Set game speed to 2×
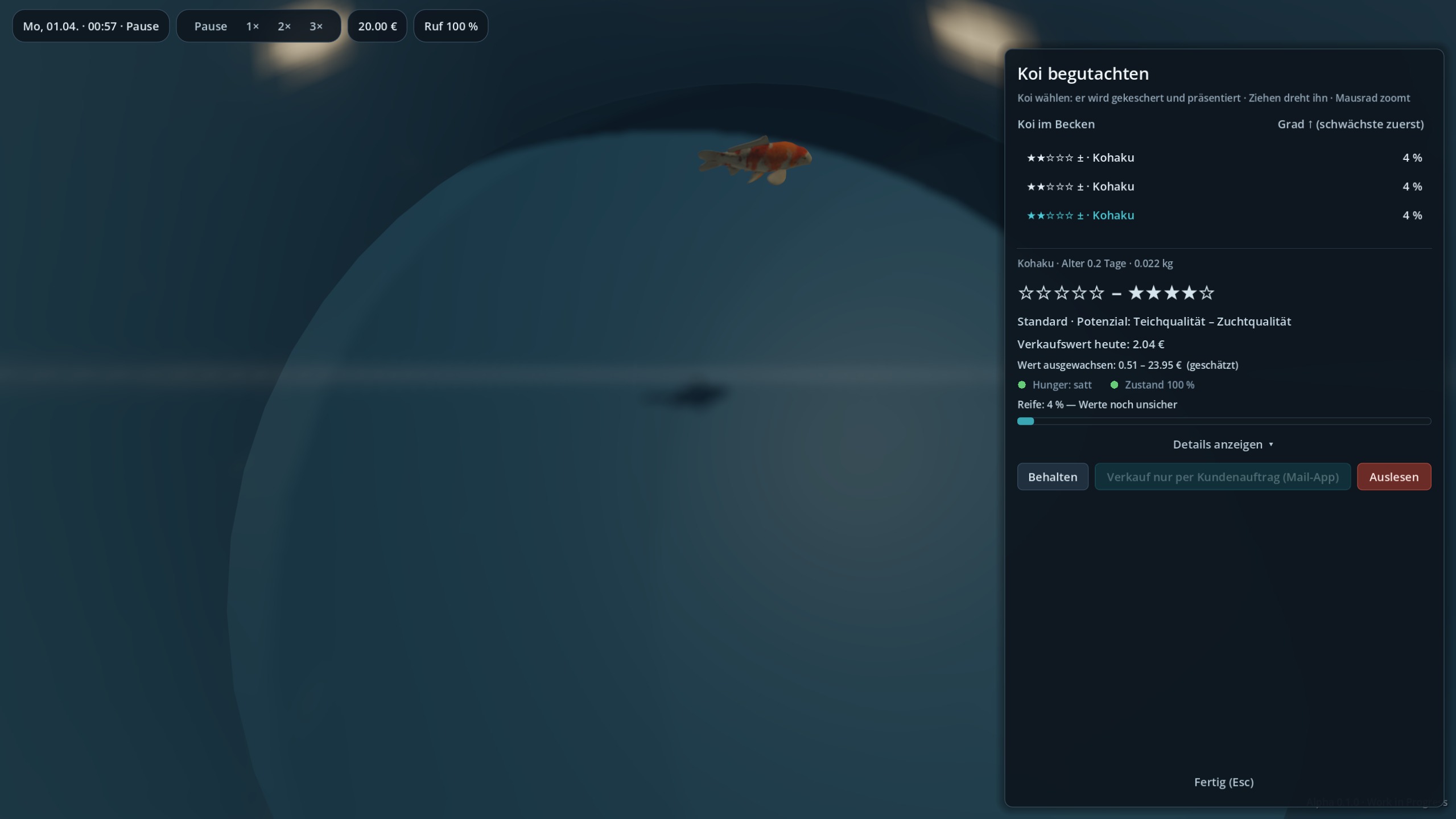 [284, 26]
